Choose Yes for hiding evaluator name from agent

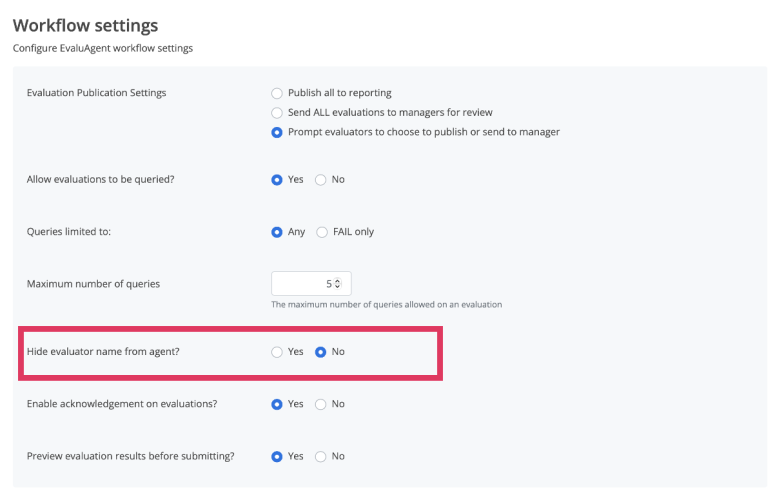(278, 352)
